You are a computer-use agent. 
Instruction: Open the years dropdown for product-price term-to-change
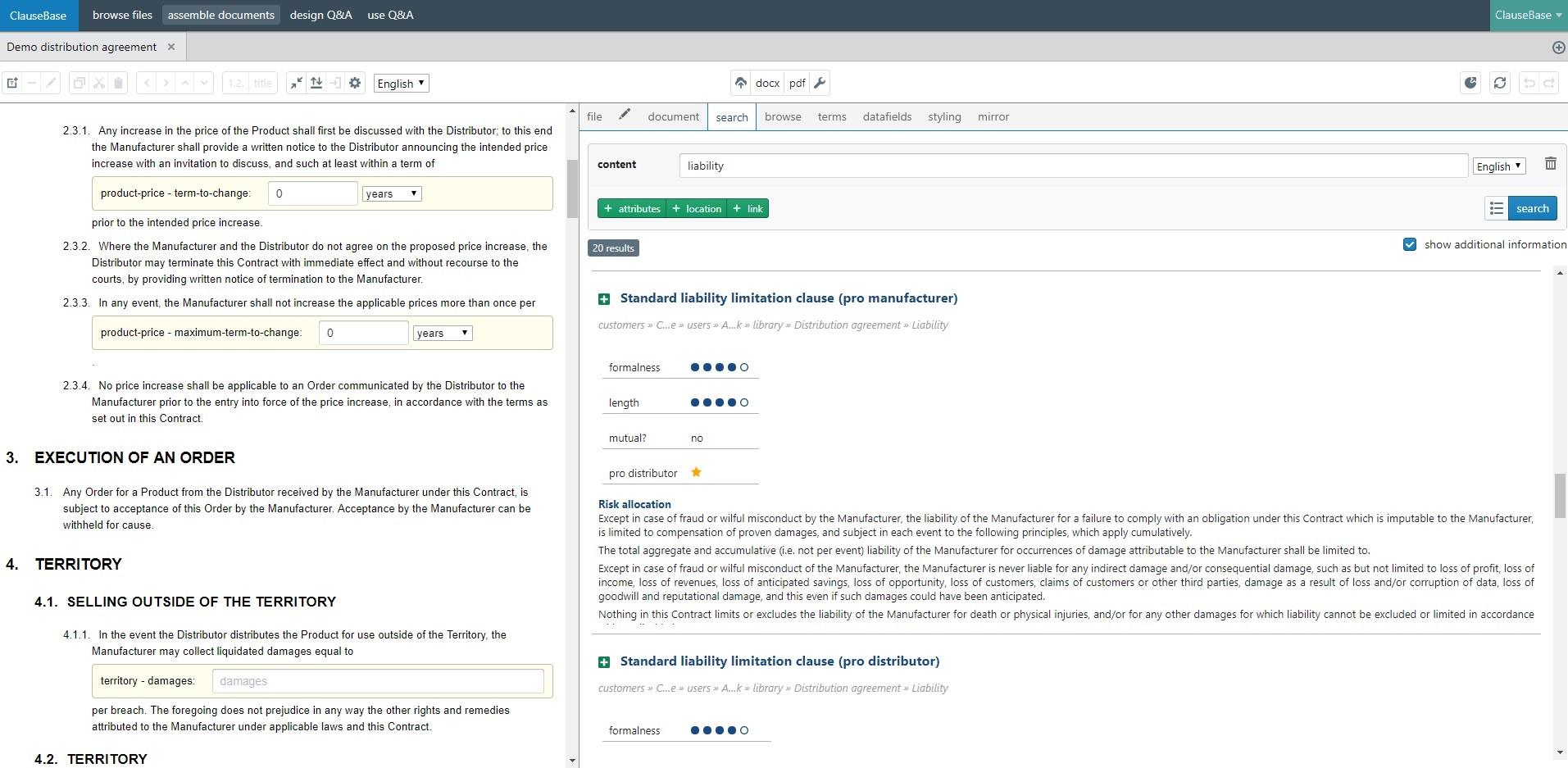coord(392,193)
